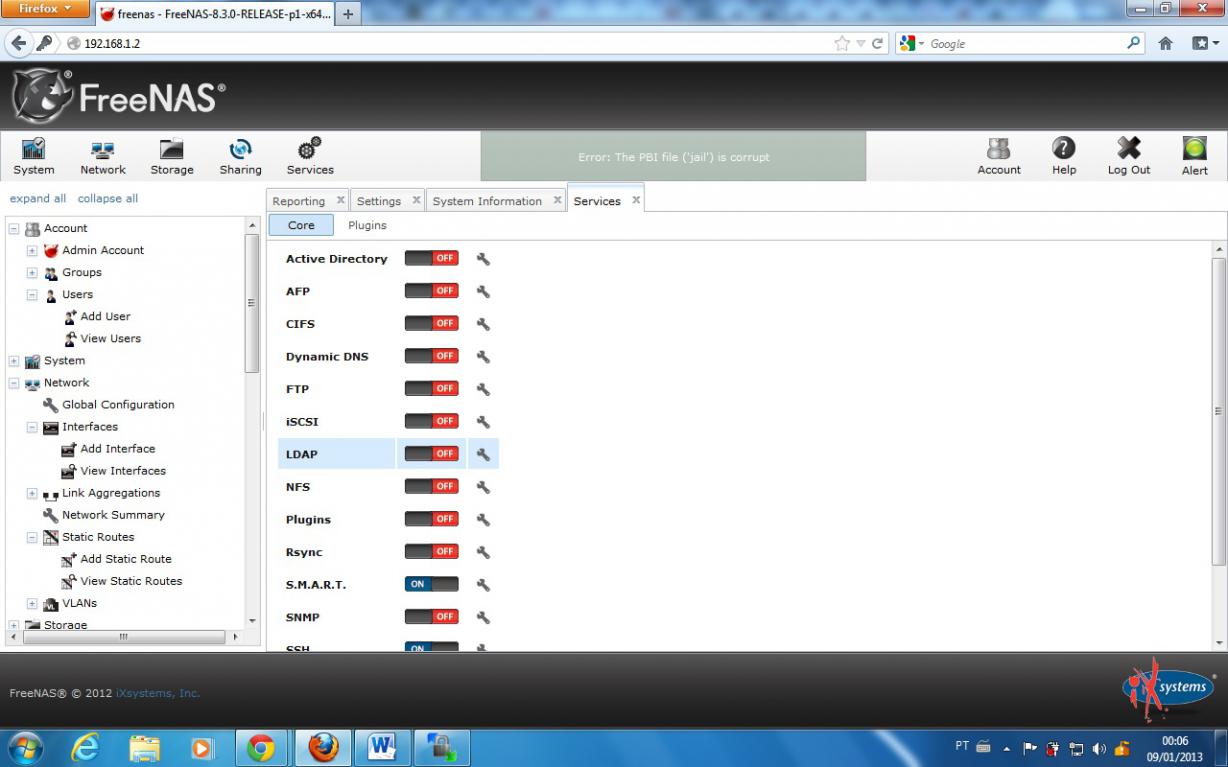Select the Plugins sub-tab
This screenshot has width=1228, height=767.
[x=367, y=225]
